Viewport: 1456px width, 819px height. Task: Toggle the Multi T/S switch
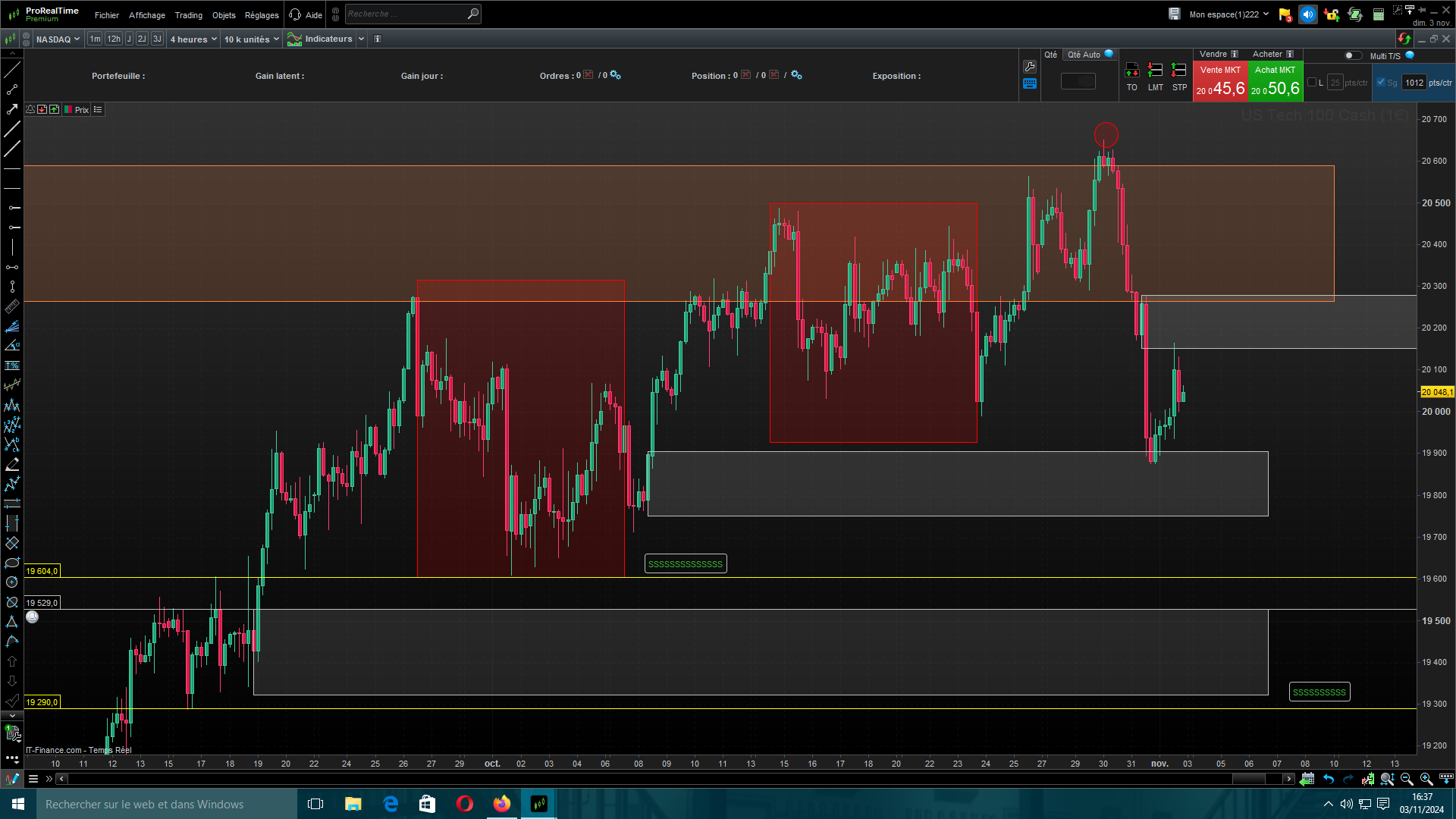point(1352,55)
